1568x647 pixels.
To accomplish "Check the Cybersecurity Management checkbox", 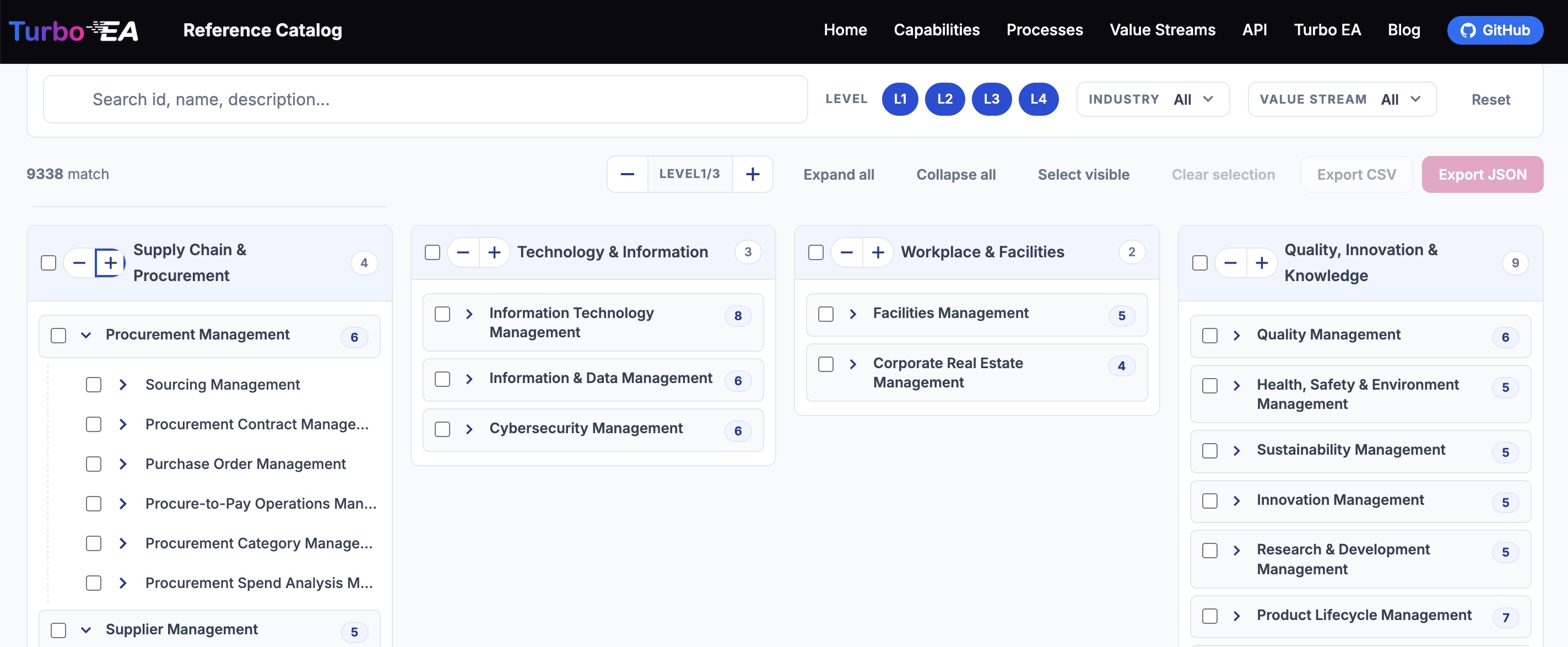I will click(442, 429).
